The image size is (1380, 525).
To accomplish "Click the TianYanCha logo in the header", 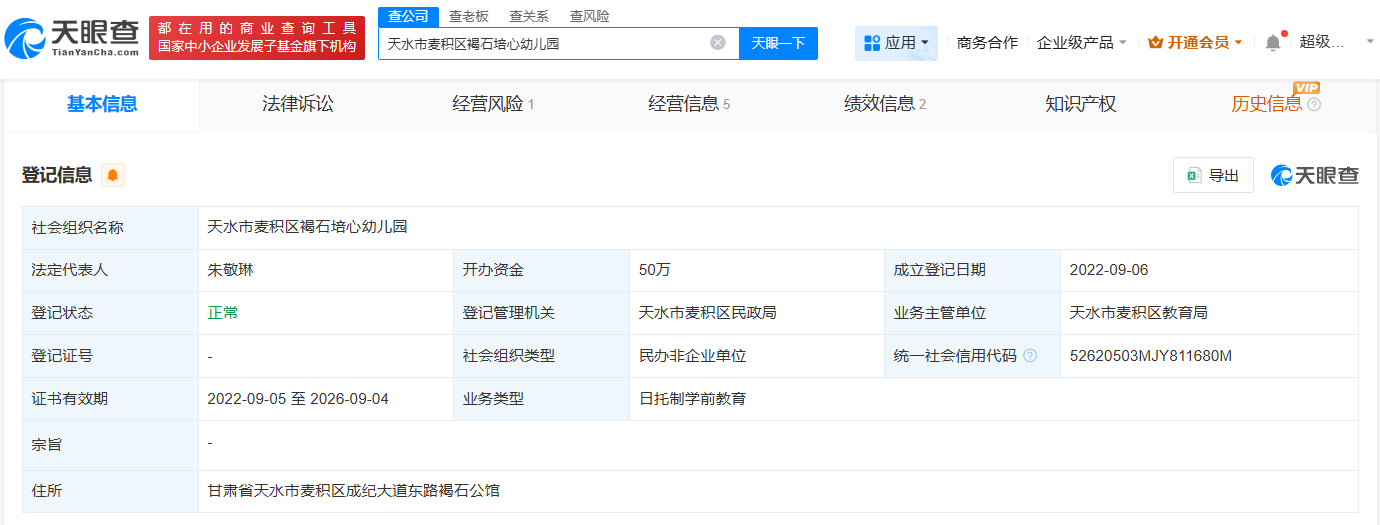I will (x=72, y=38).
